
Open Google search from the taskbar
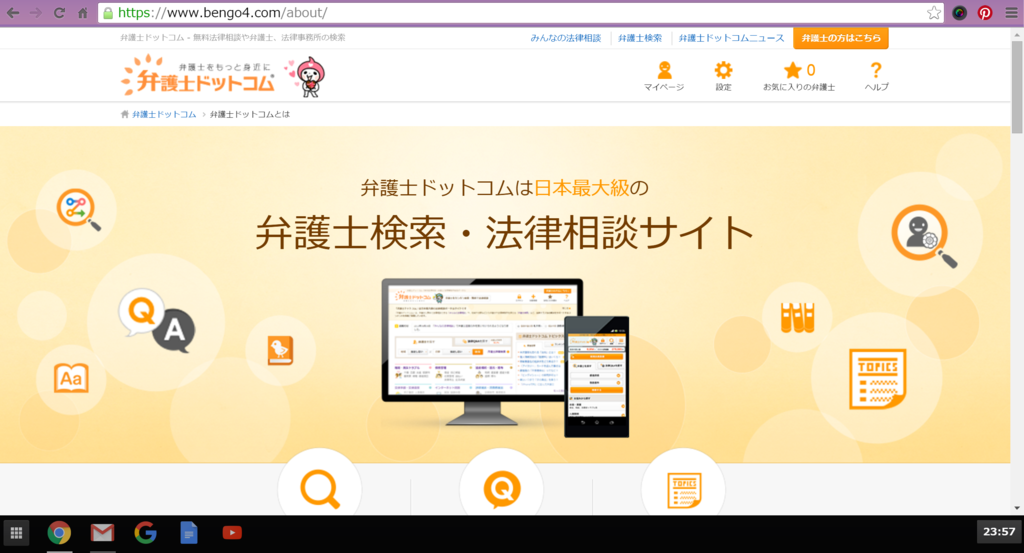(145, 533)
